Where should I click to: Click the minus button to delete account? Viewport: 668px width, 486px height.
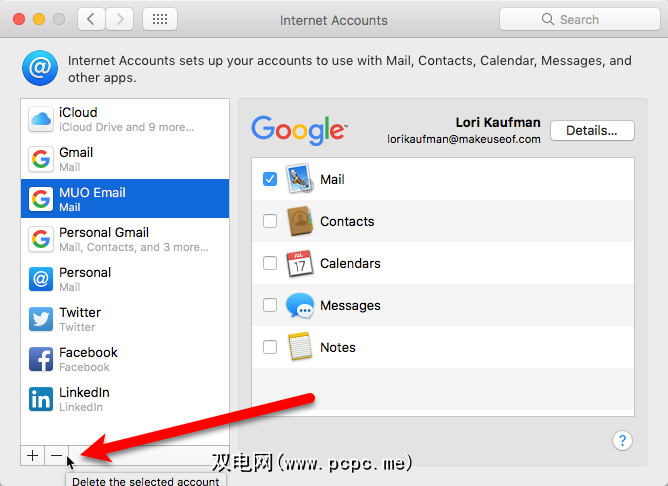coord(56,455)
